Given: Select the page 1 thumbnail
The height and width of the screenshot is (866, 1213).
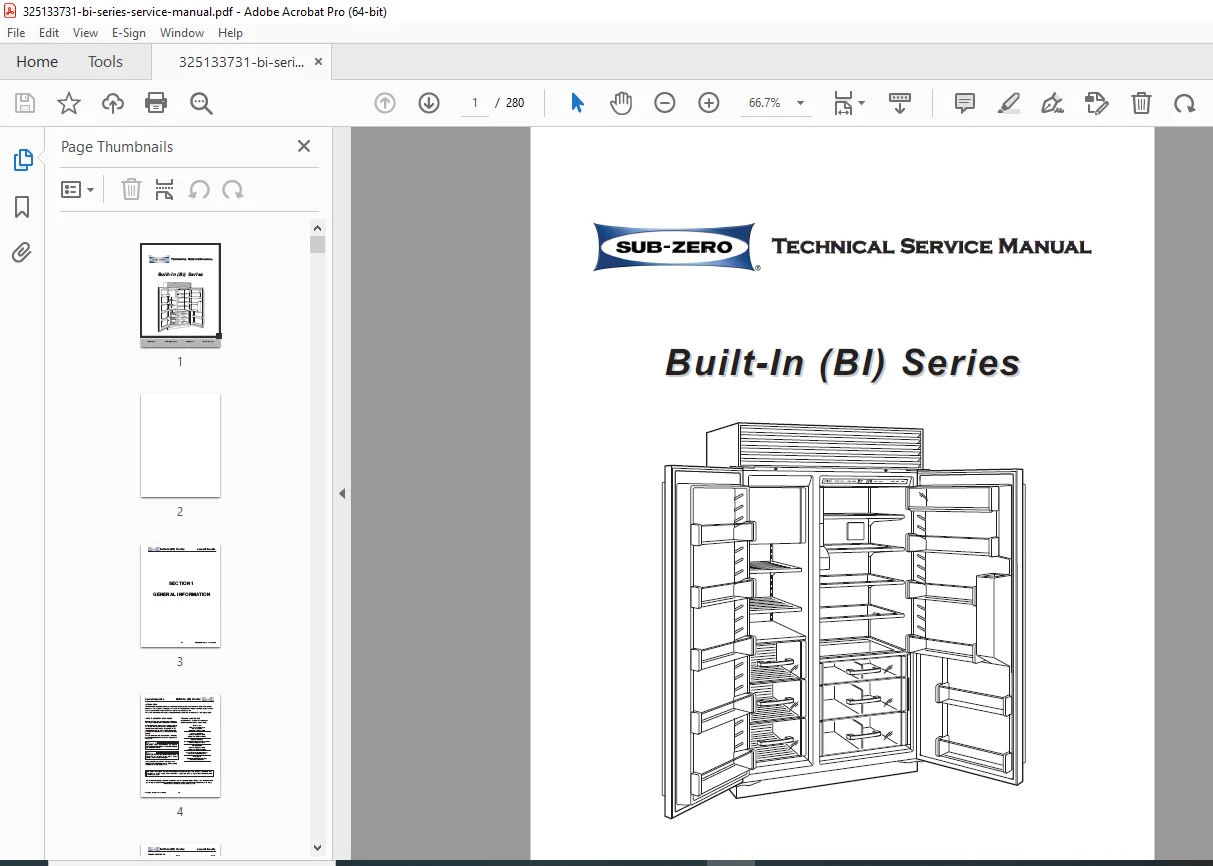Looking at the screenshot, I should pos(180,294).
